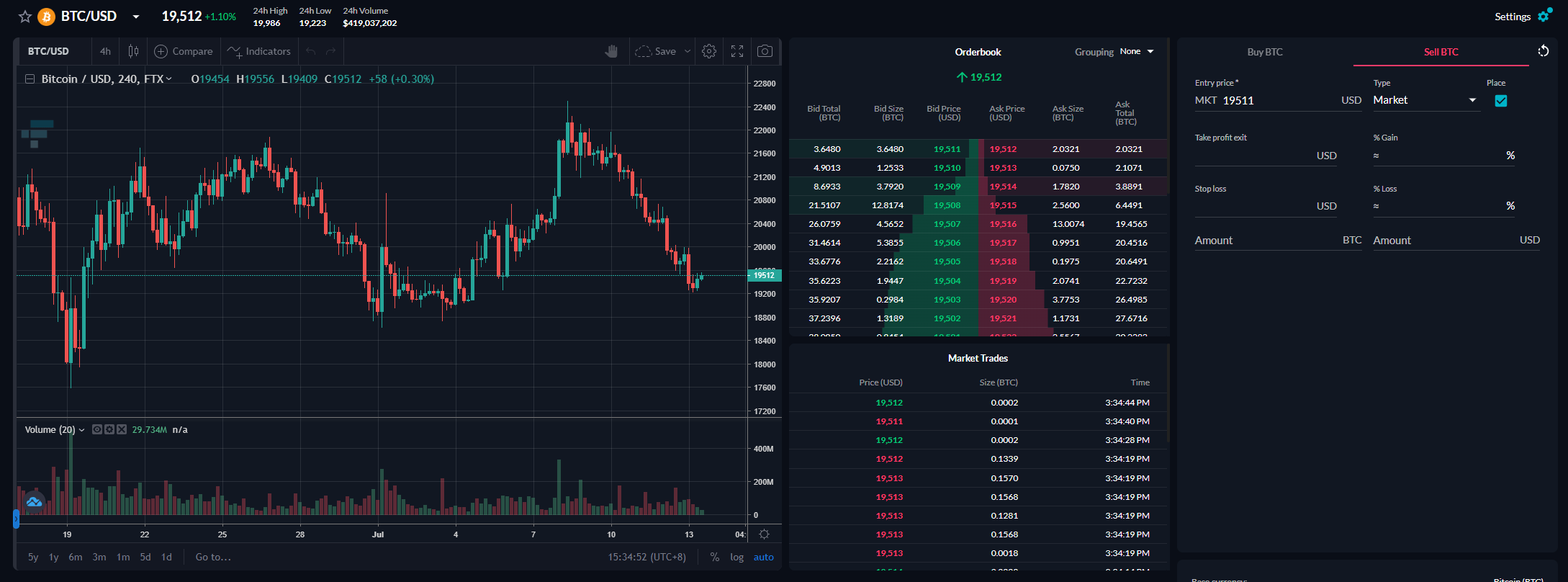Select bid price 19,511 in orderbook

coord(947,149)
